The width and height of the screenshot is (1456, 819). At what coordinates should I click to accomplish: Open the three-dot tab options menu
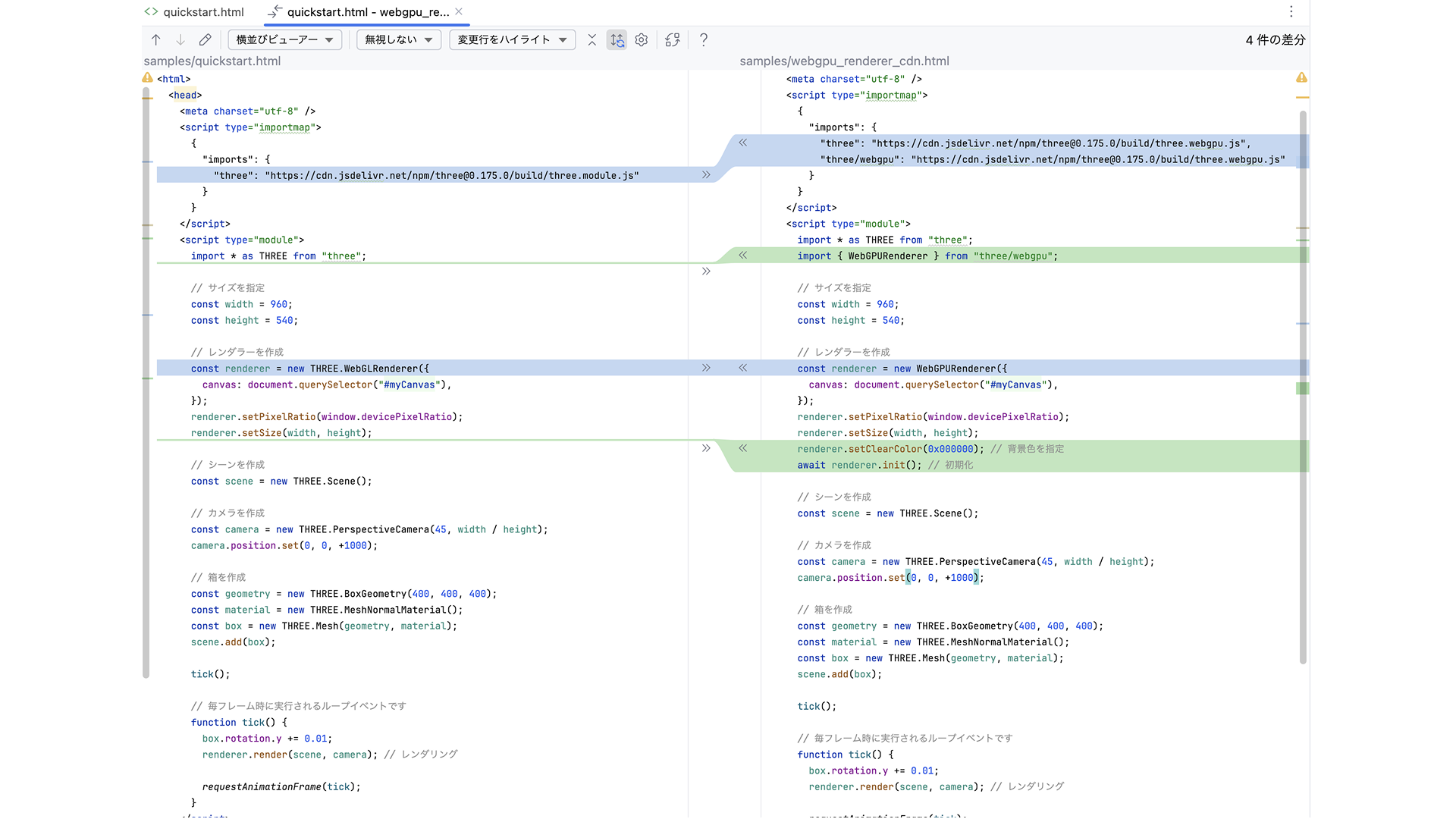coord(1291,11)
